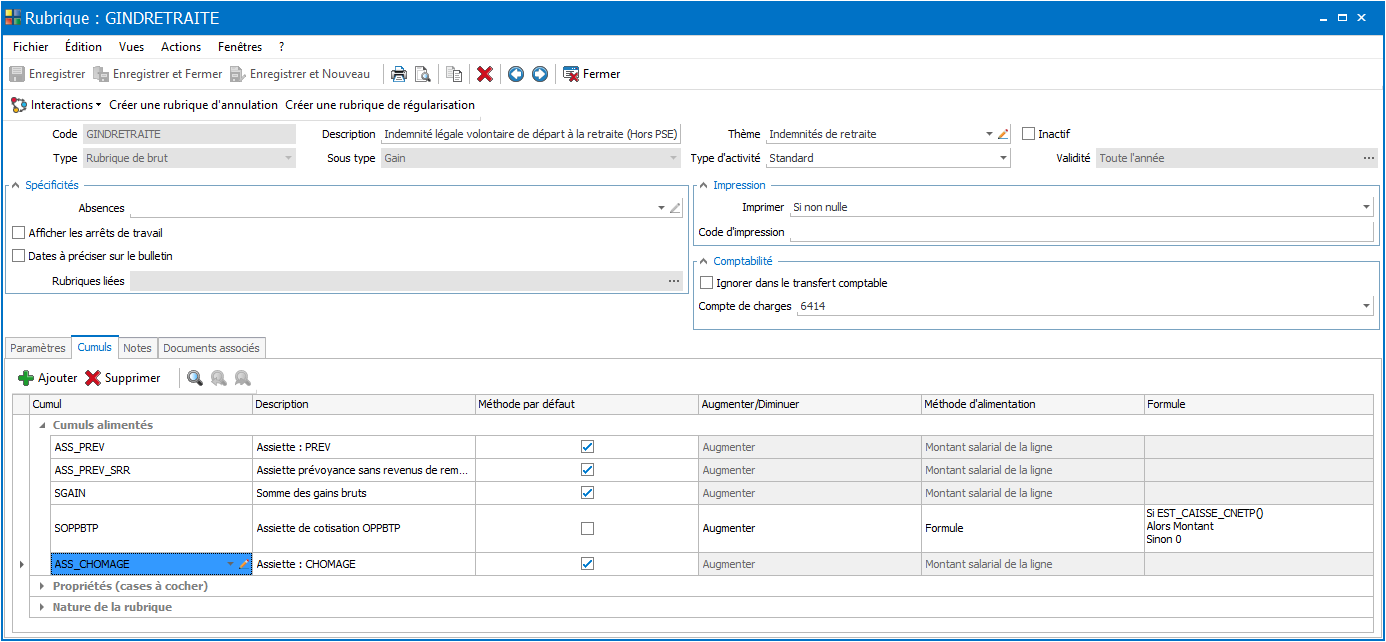Click Enregistrer et Fermer toolbar button

point(157,74)
